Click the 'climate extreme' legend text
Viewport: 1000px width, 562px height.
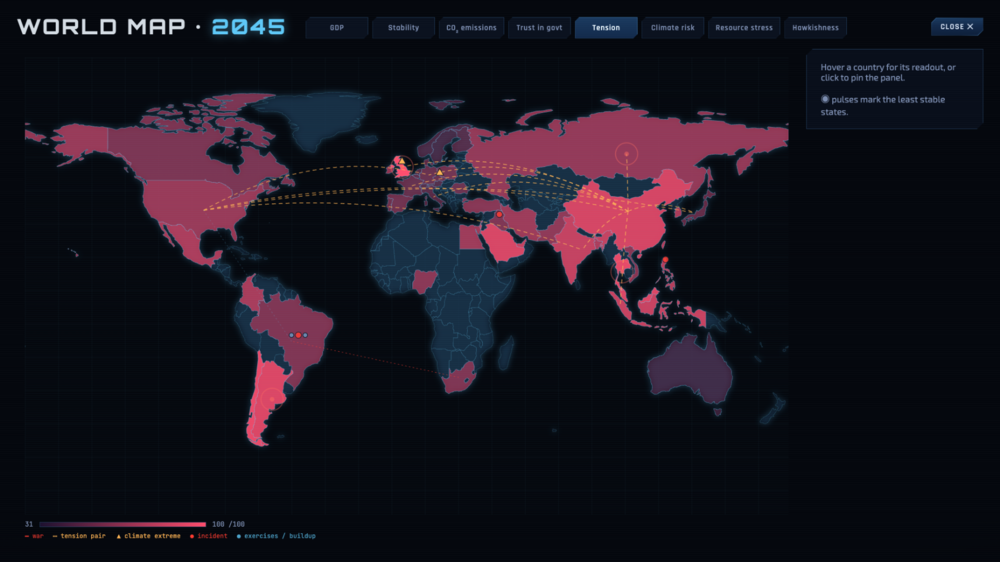(152, 536)
